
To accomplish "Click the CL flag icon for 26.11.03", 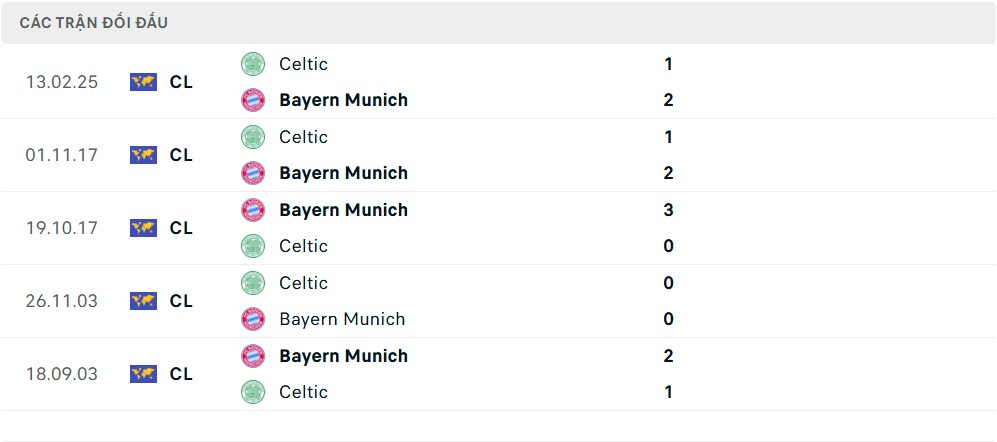I will click(x=143, y=301).
